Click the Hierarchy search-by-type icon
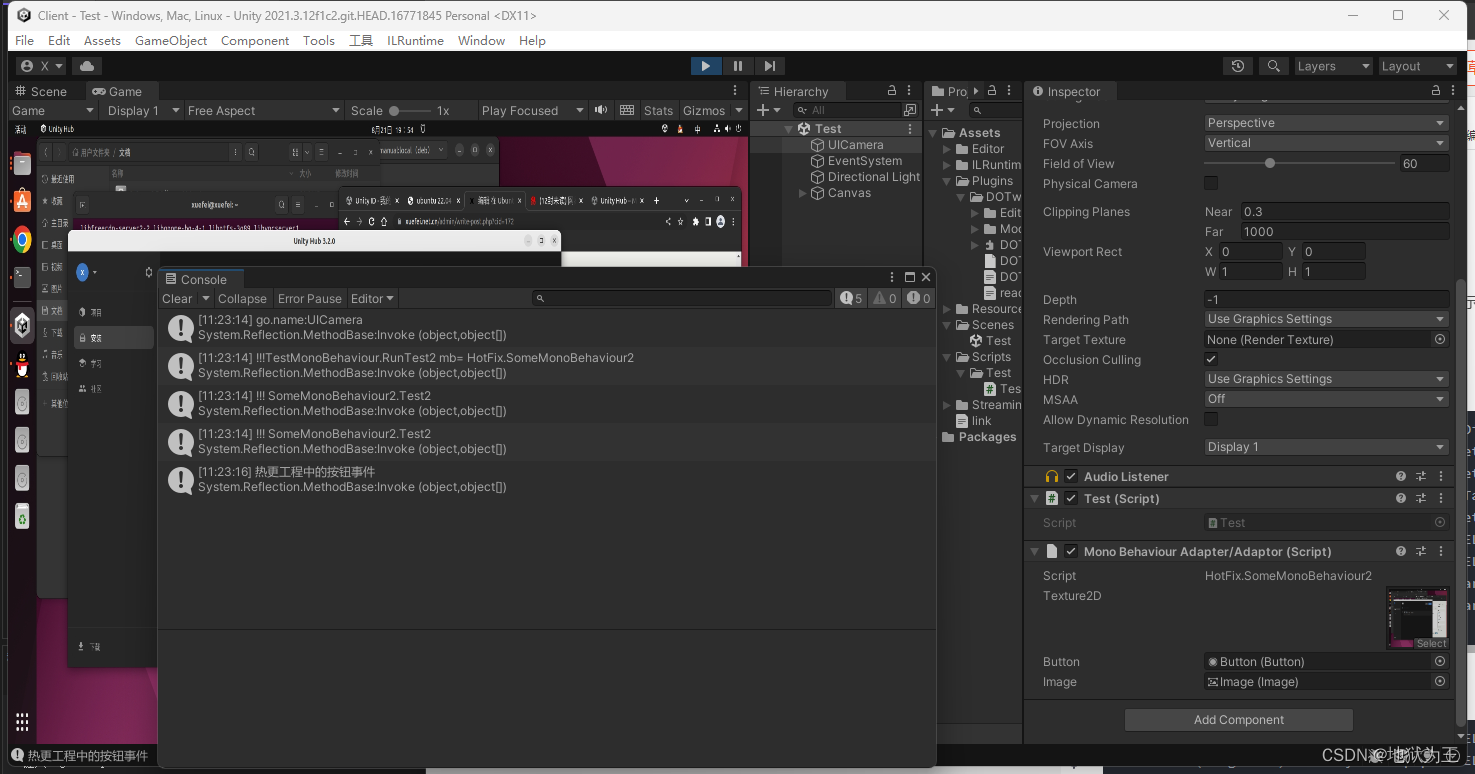 [x=909, y=110]
